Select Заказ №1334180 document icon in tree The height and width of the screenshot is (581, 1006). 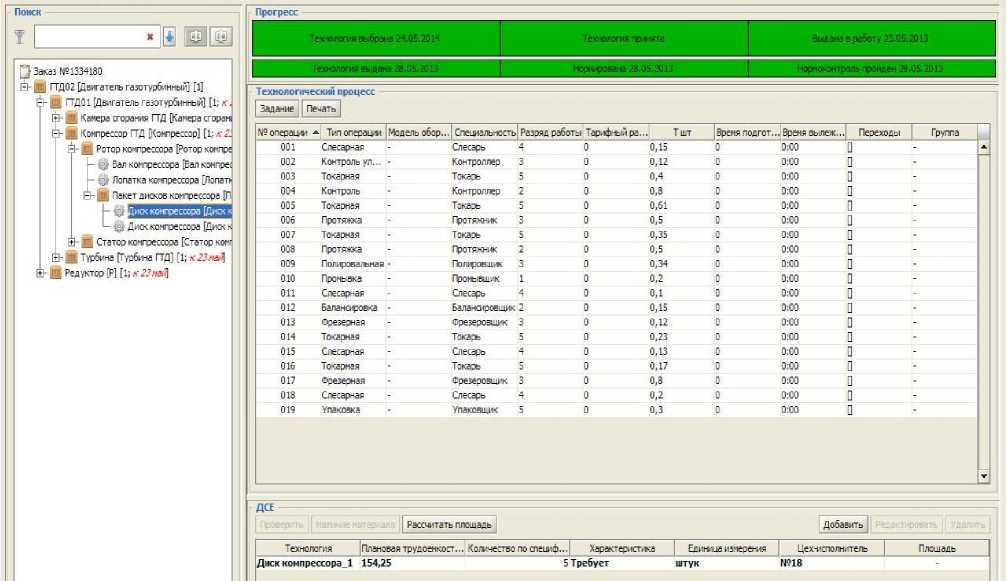(x=26, y=71)
